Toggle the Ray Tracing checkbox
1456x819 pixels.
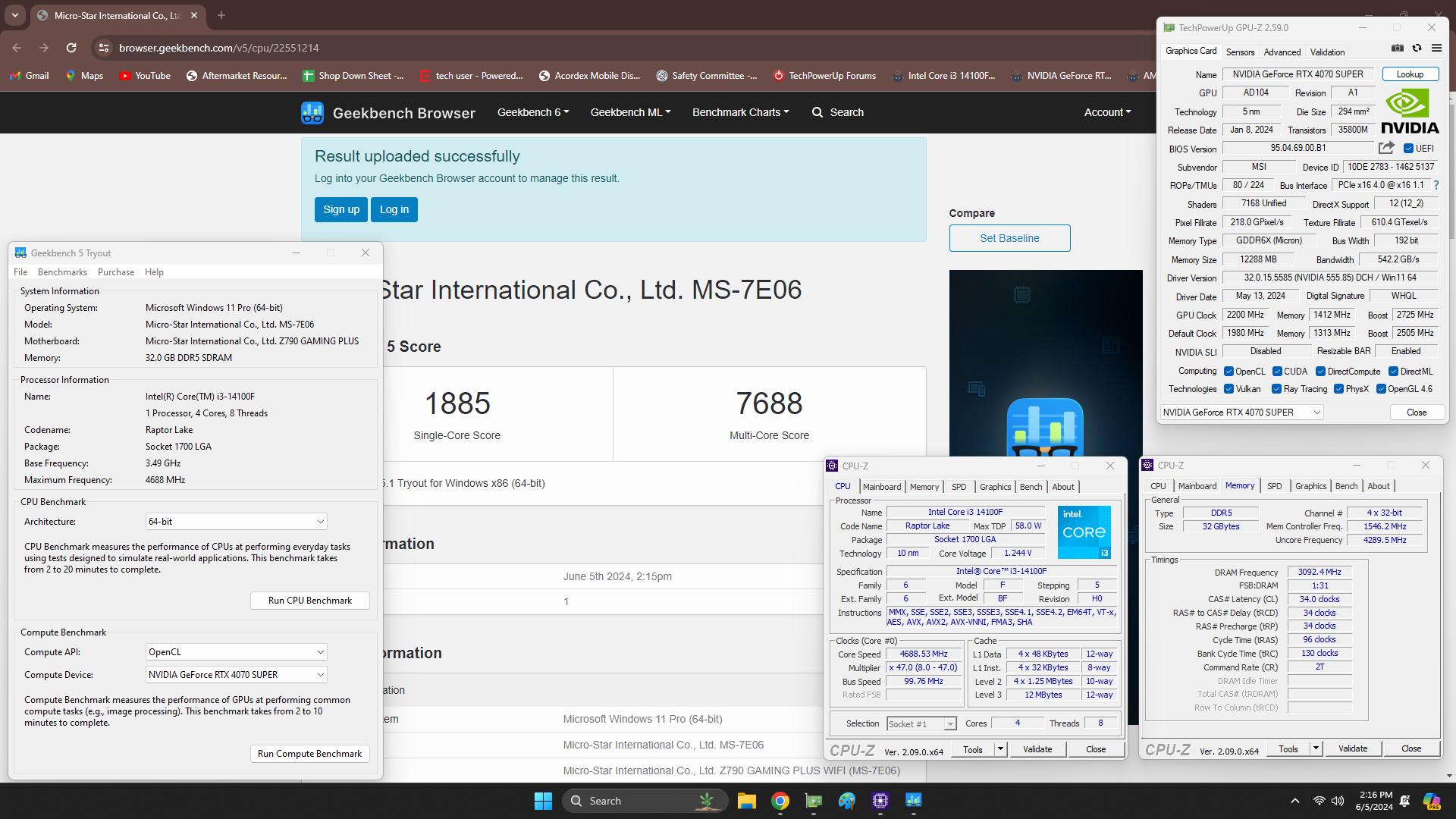1277,389
